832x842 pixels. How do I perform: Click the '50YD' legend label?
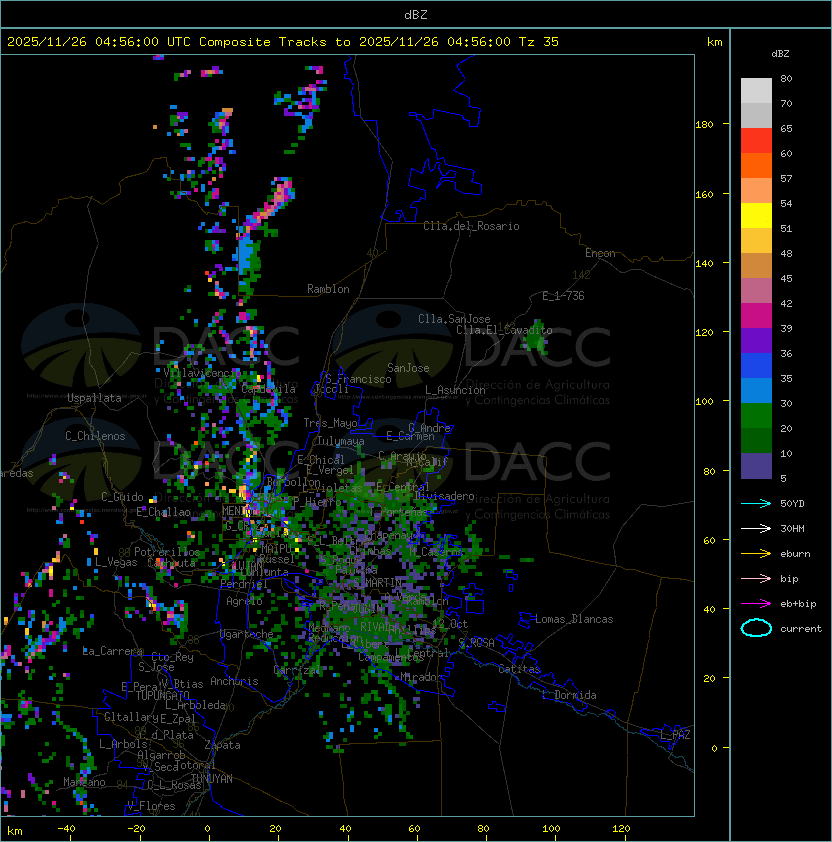click(x=792, y=503)
